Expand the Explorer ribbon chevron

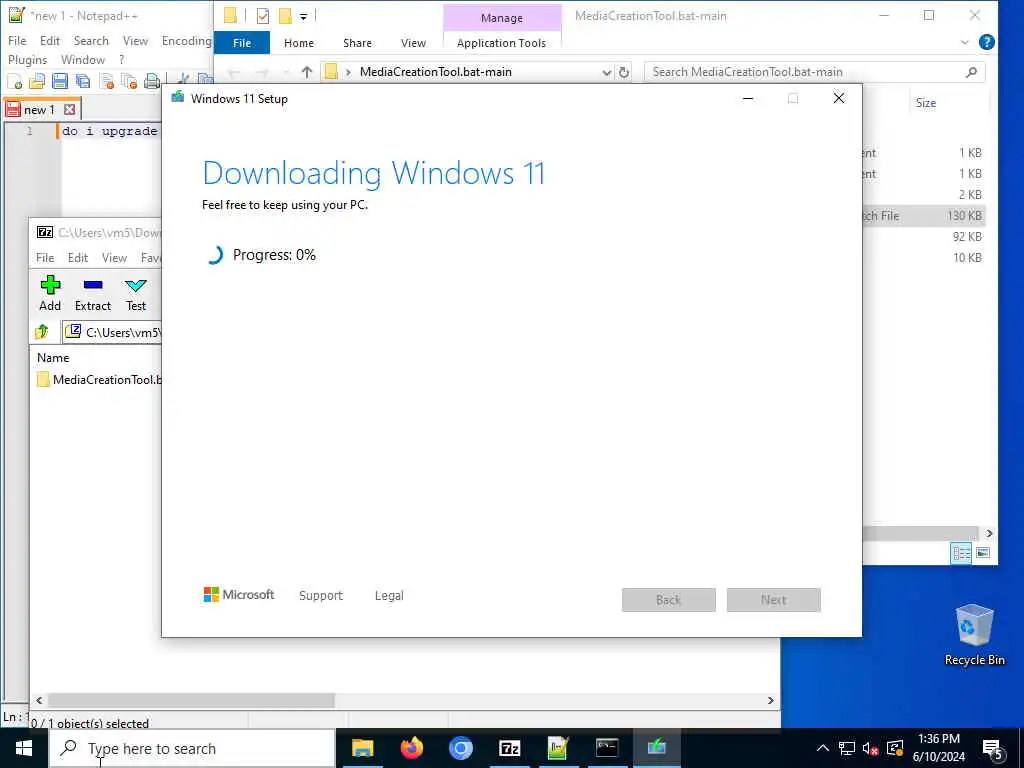[965, 42]
